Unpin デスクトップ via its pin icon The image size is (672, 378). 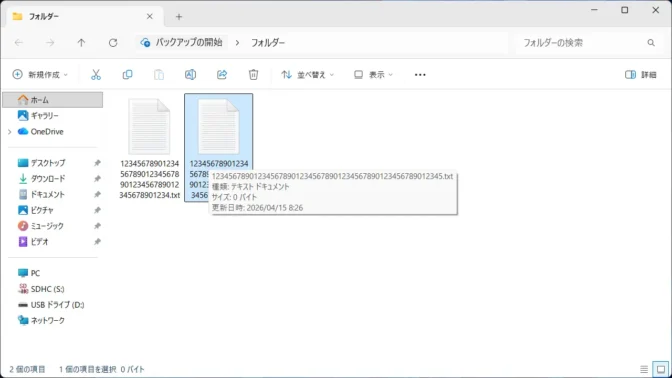point(97,163)
